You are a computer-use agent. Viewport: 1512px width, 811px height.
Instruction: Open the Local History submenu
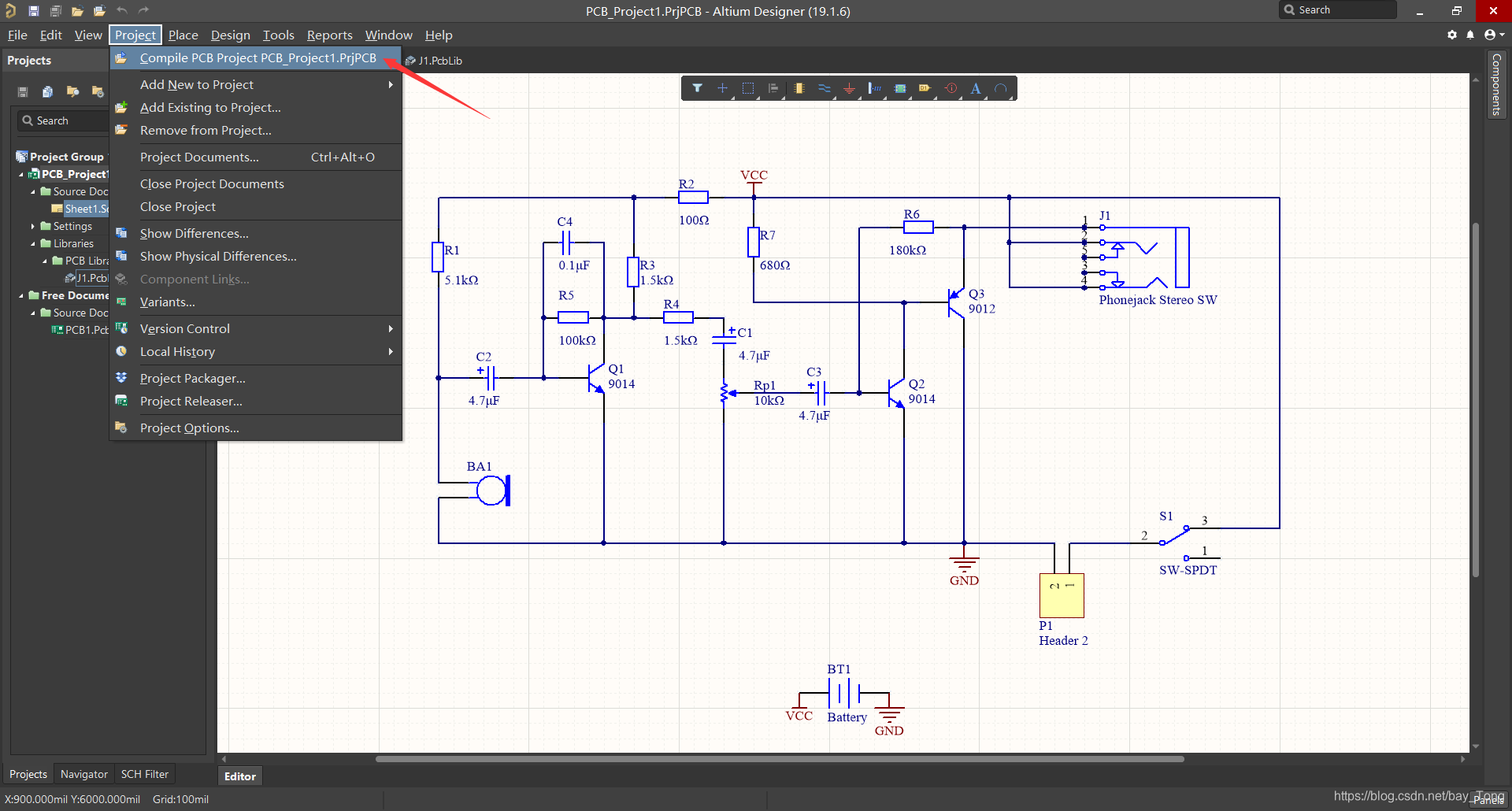(256, 351)
